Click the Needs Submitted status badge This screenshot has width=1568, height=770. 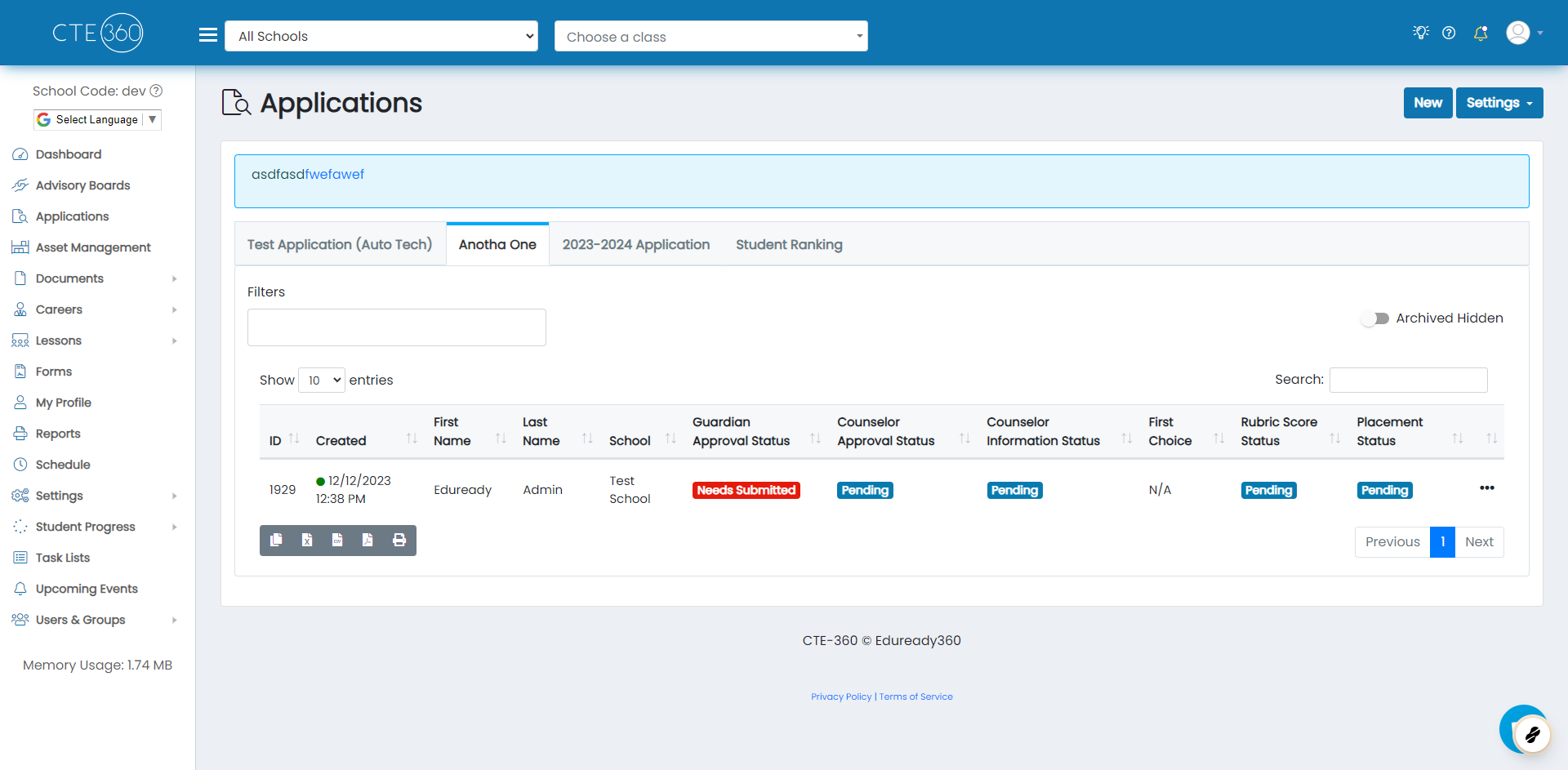click(746, 490)
